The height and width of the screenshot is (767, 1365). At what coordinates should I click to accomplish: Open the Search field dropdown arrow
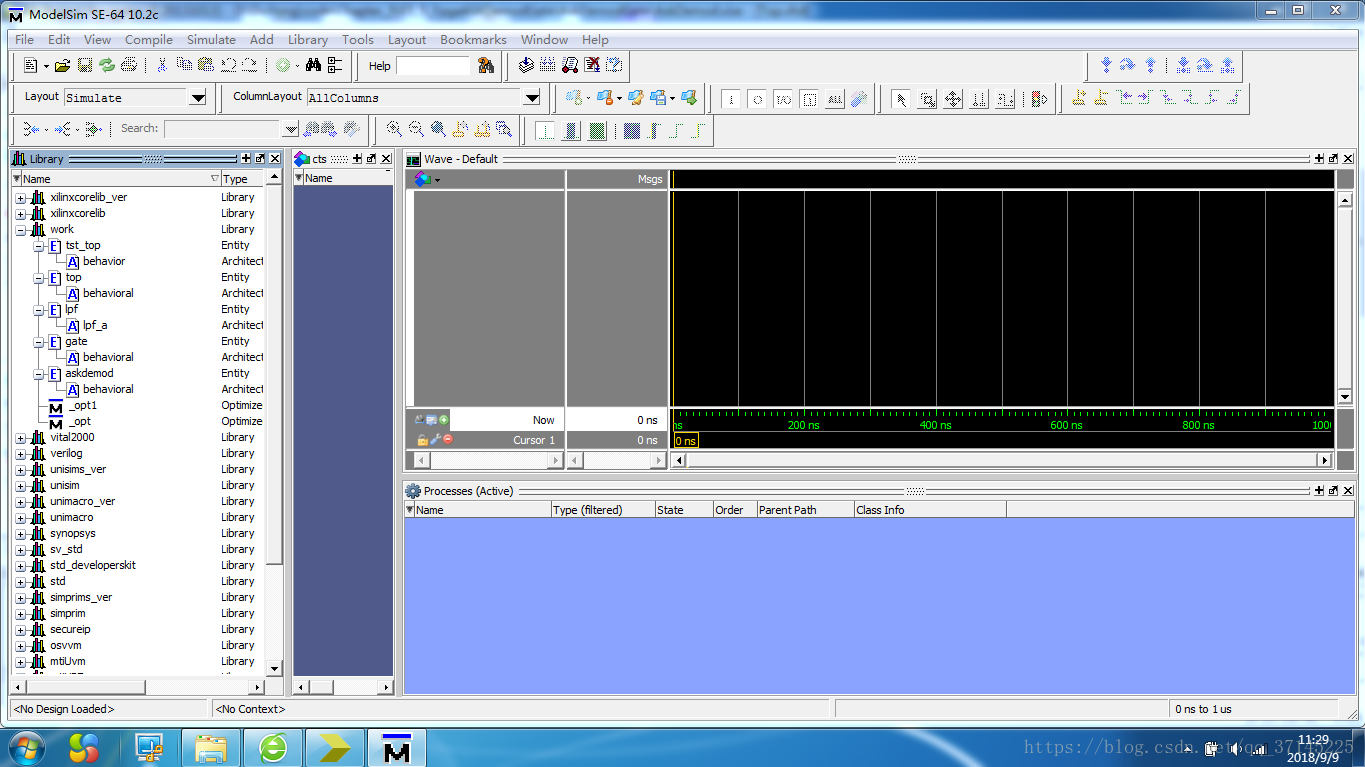(x=291, y=129)
